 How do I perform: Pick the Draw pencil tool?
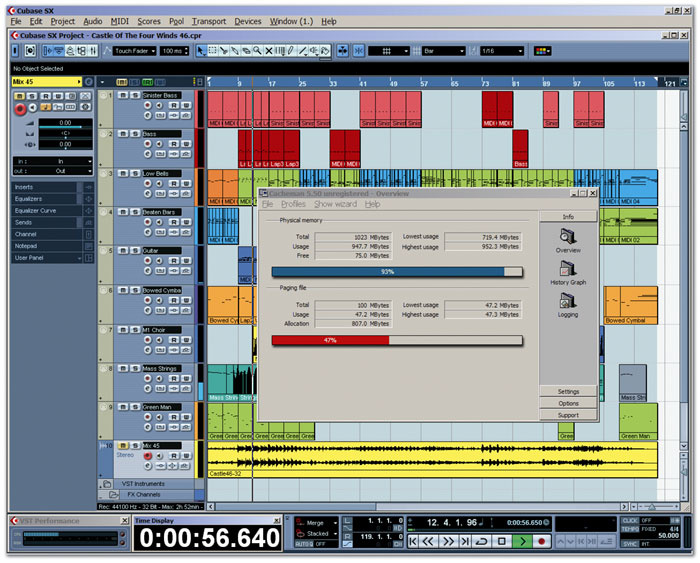point(291,51)
